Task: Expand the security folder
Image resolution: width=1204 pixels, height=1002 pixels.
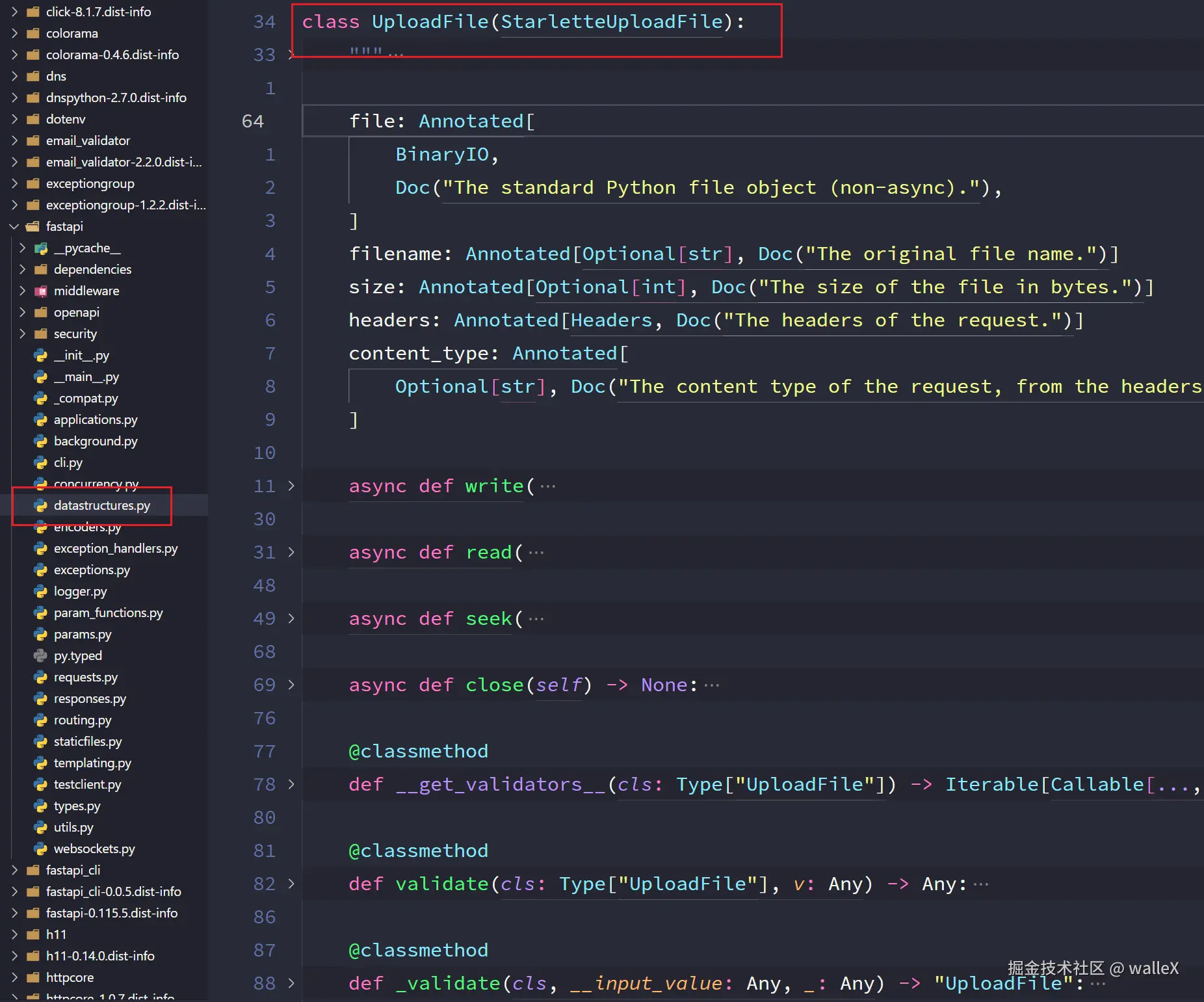Action: (x=22, y=334)
